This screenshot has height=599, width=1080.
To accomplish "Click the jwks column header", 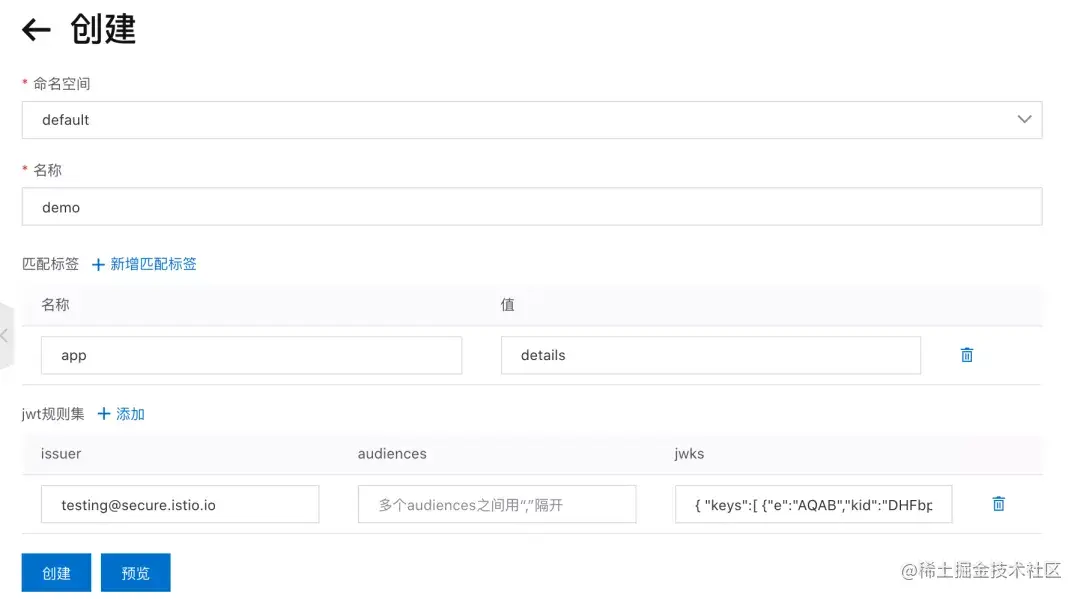I will pyautogui.click(x=689, y=454).
